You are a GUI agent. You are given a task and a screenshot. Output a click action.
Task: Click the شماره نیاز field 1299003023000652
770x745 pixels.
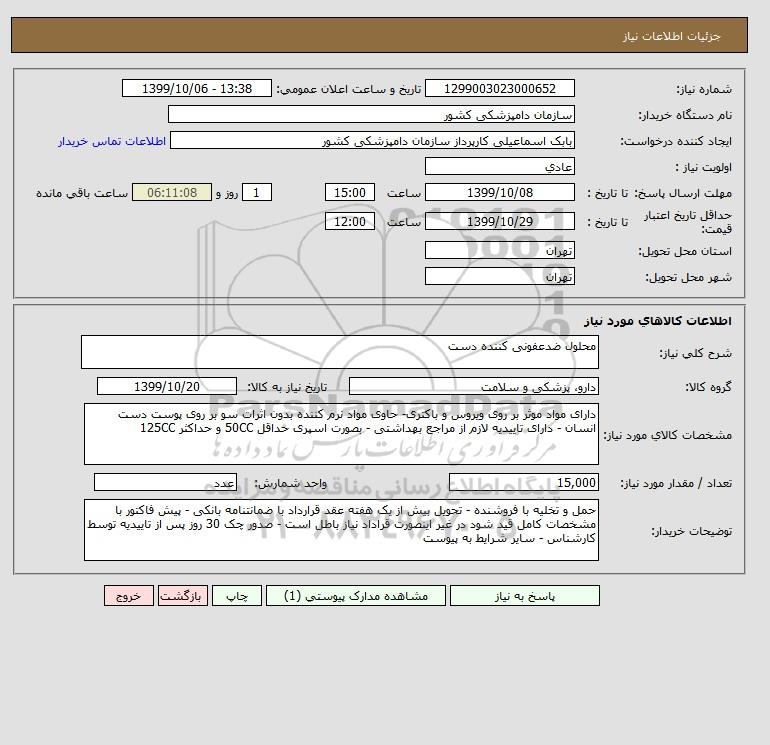click(499, 88)
